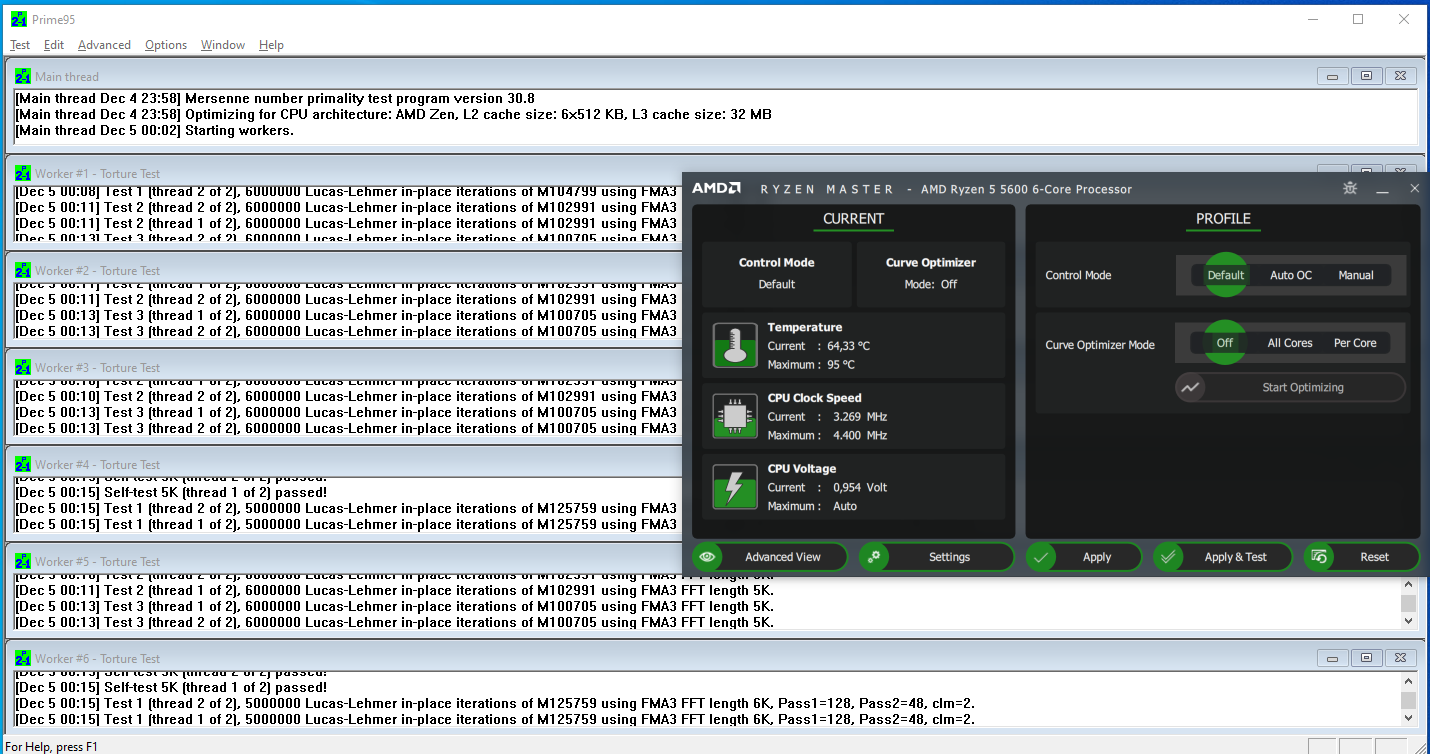Open the Options menu in Prime95
This screenshot has height=754, width=1430.
pyautogui.click(x=166, y=45)
